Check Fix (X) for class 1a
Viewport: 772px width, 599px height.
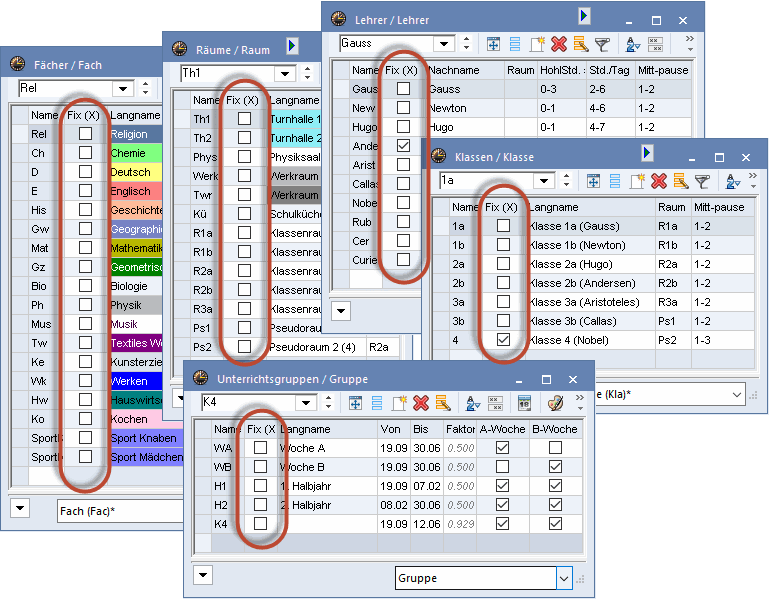pyautogui.click(x=503, y=225)
